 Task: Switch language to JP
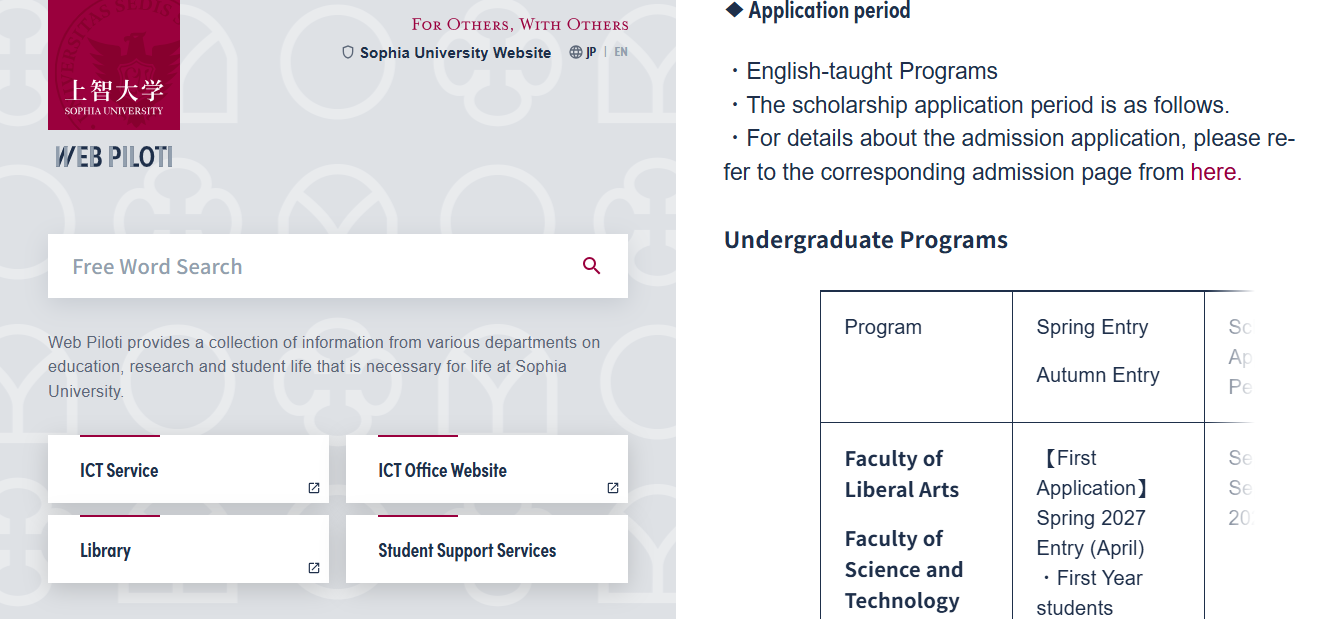(591, 52)
